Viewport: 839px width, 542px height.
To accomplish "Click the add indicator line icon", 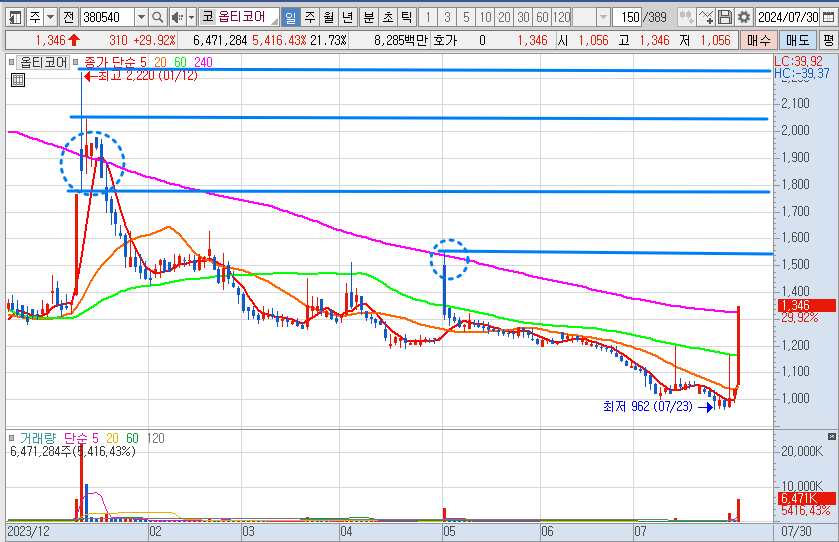I will coord(706,18).
